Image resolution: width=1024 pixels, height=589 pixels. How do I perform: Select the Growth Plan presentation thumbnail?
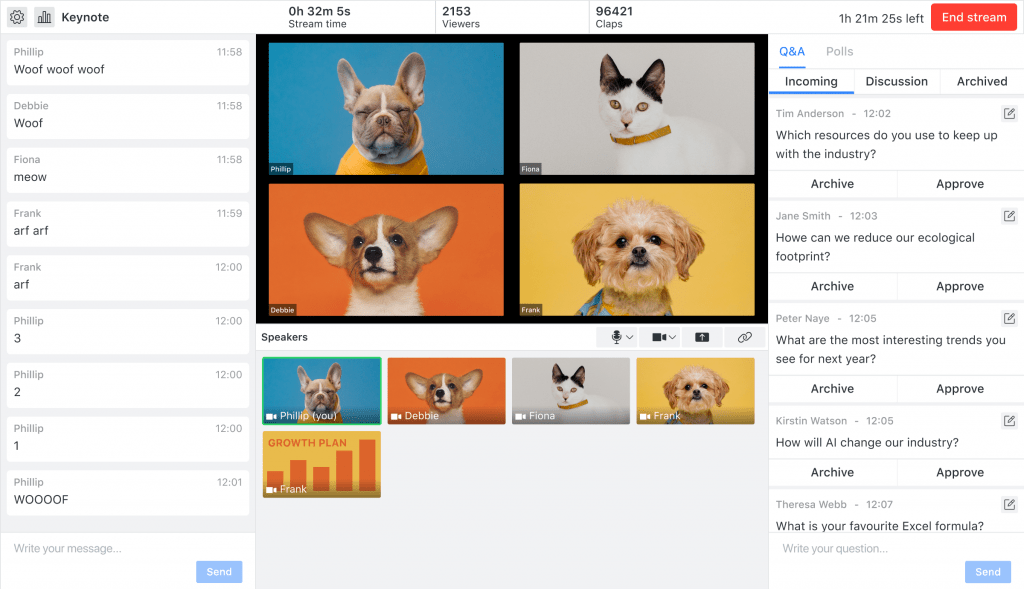321,464
